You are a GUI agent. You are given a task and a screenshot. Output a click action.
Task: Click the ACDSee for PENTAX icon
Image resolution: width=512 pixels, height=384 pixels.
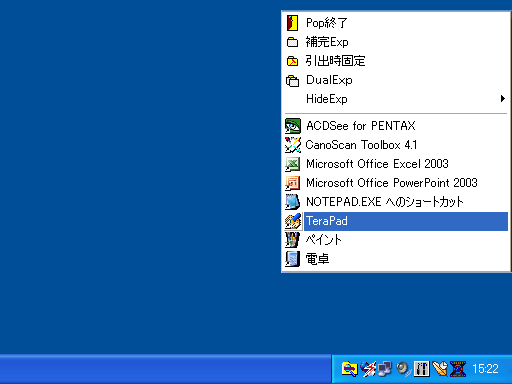(293, 126)
